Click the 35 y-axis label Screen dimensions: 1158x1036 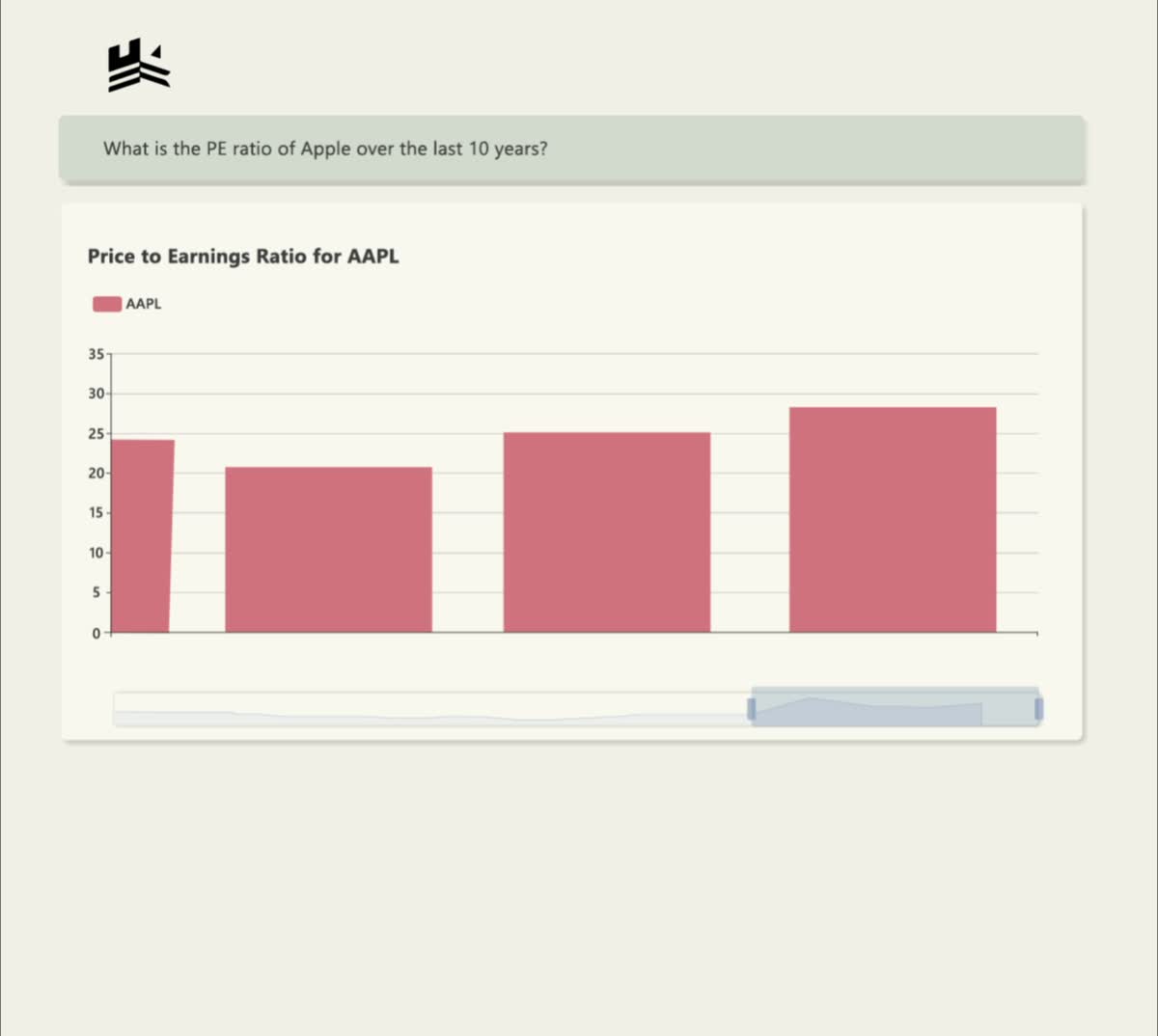96,354
